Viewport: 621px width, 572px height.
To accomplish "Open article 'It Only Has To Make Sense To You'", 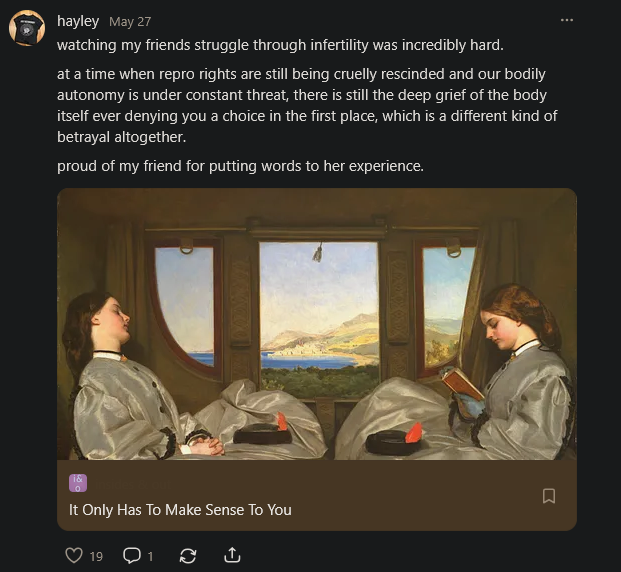I will coord(180,510).
